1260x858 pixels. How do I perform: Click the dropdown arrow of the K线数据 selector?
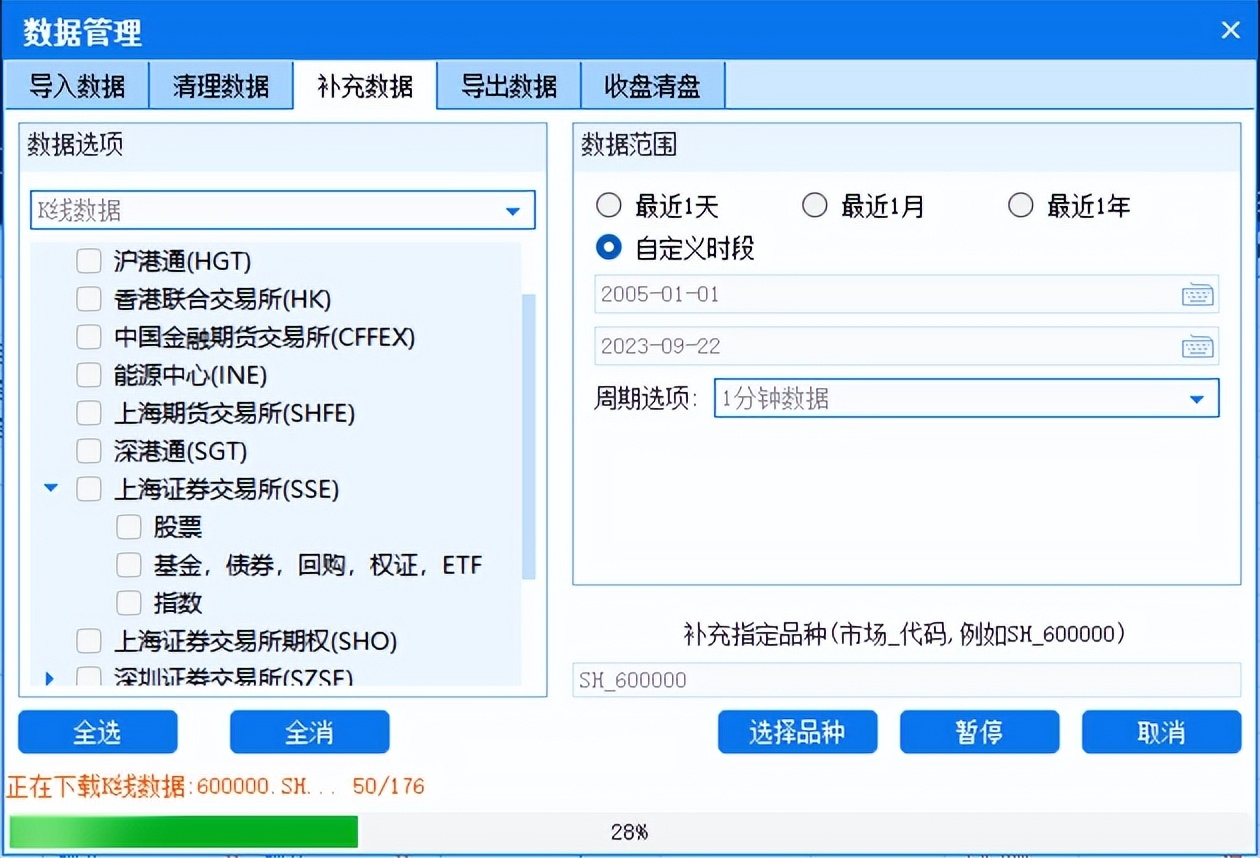pos(514,210)
